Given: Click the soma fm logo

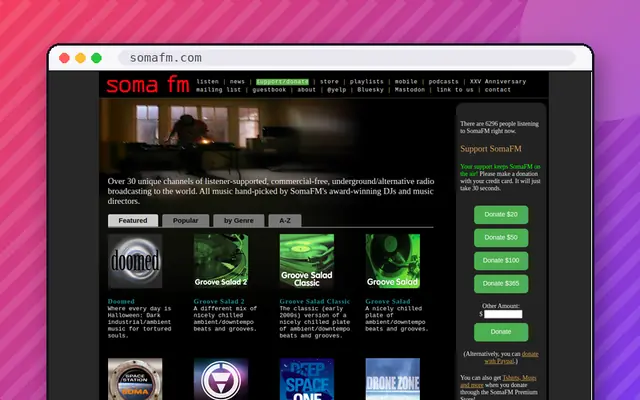Looking at the screenshot, I should [x=148, y=84].
